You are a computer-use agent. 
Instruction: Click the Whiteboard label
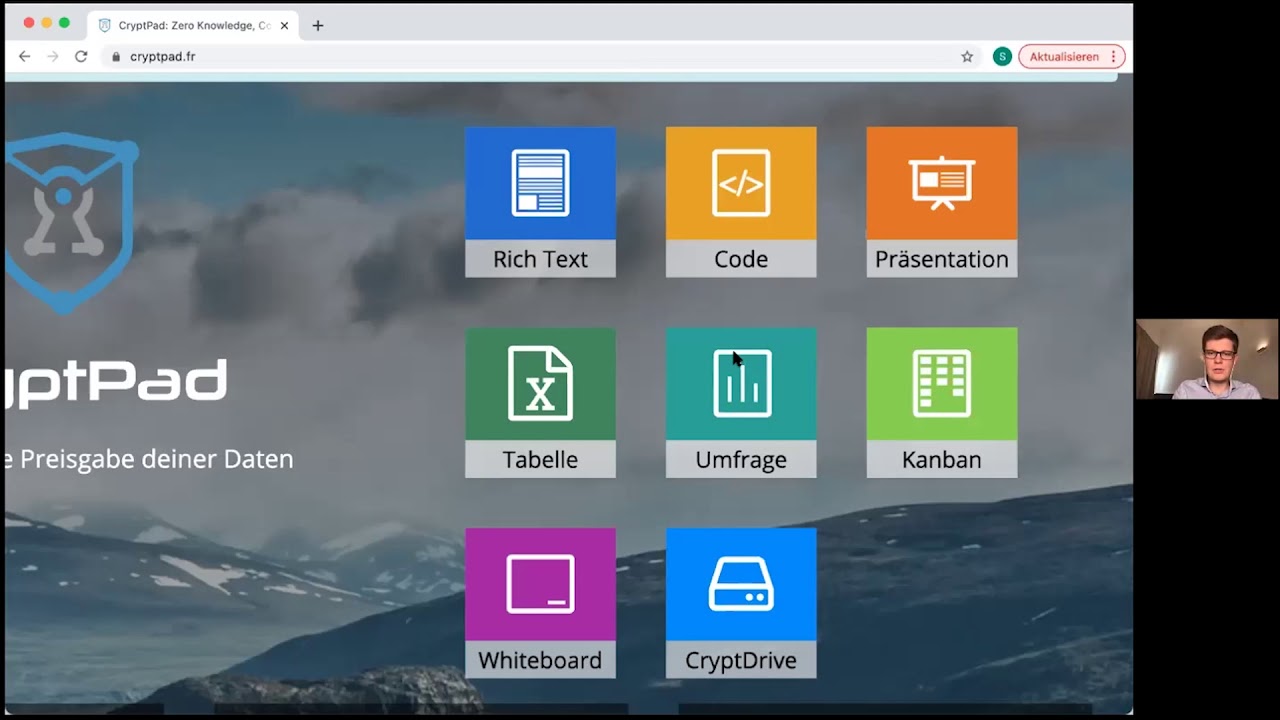[540, 660]
